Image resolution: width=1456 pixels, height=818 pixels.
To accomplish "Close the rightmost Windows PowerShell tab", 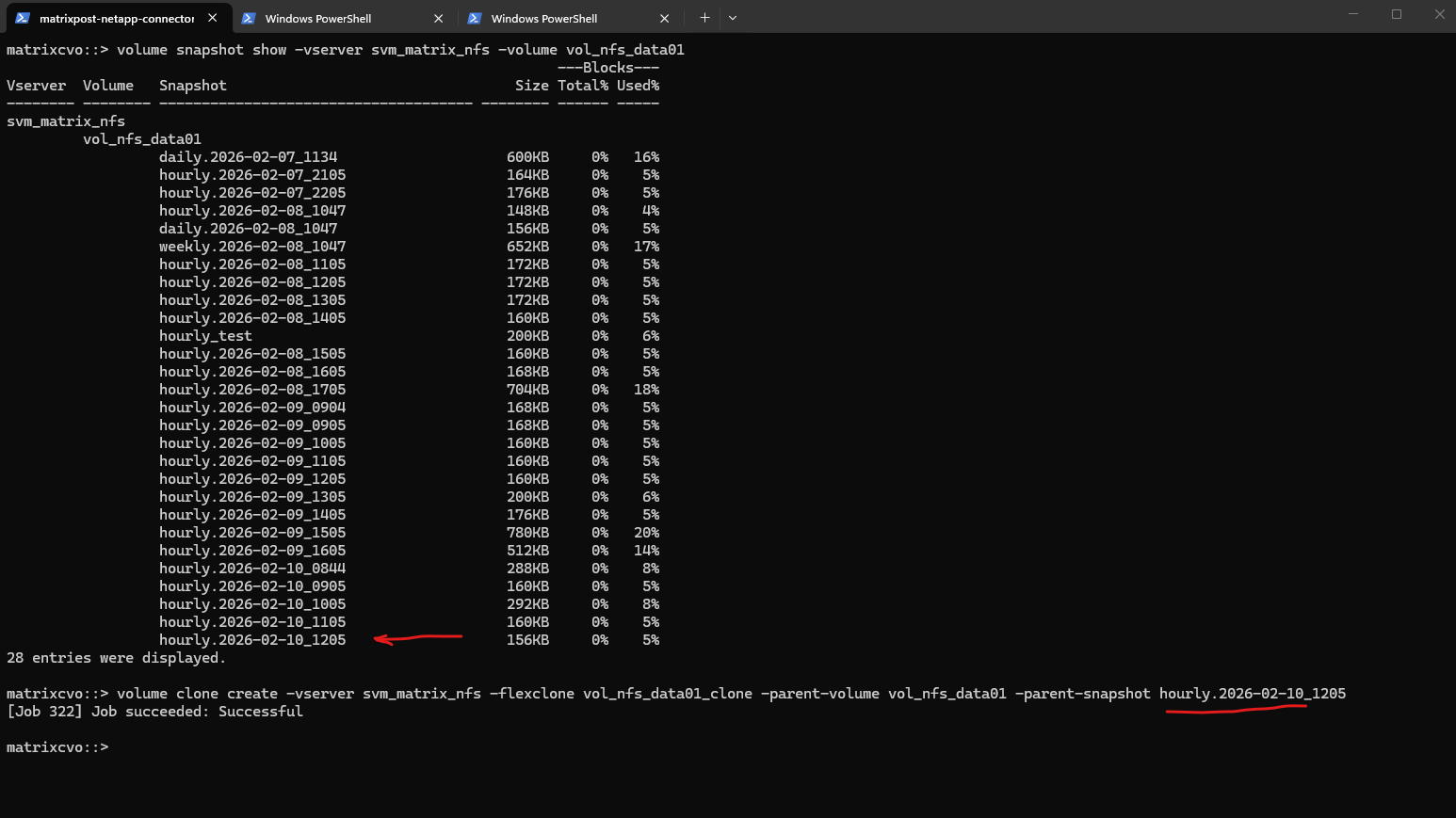I will click(665, 18).
